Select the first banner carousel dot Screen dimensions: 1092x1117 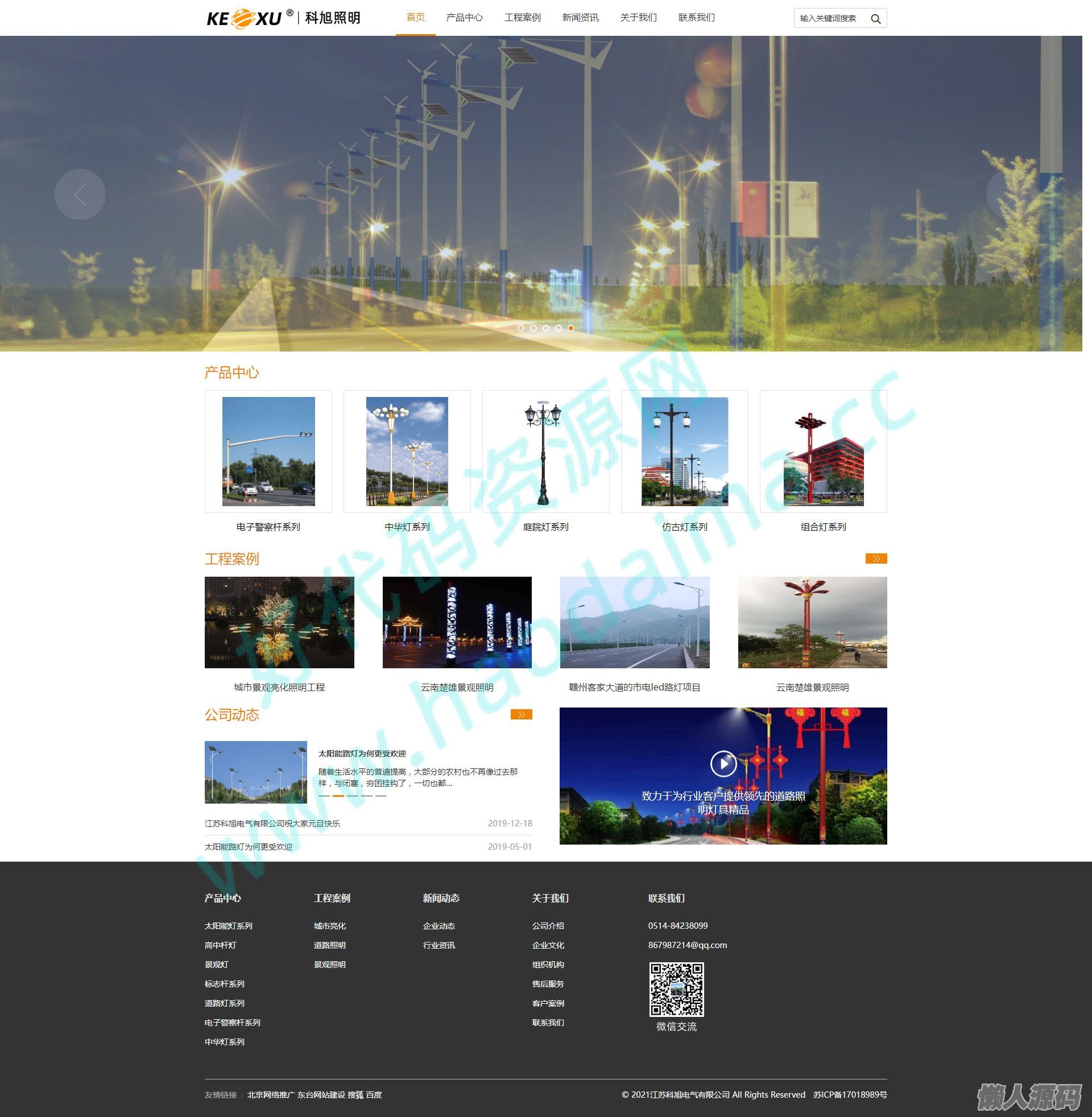pyautogui.click(x=521, y=328)
